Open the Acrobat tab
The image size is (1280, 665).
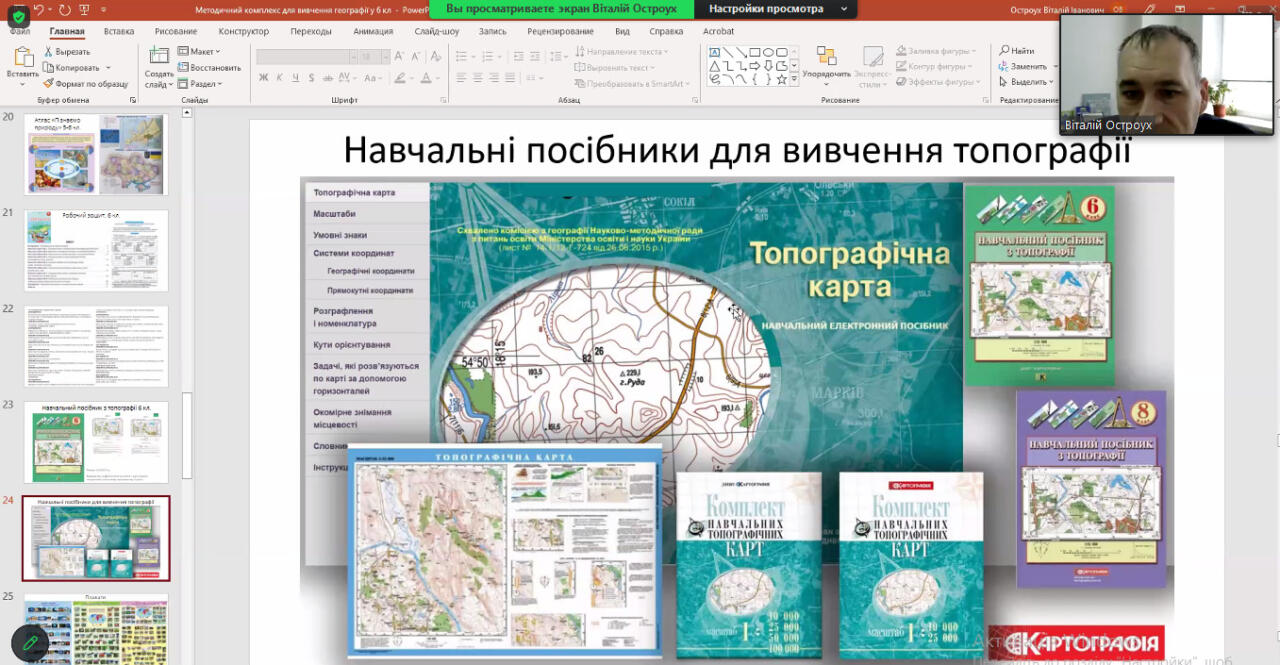(718, 31)
